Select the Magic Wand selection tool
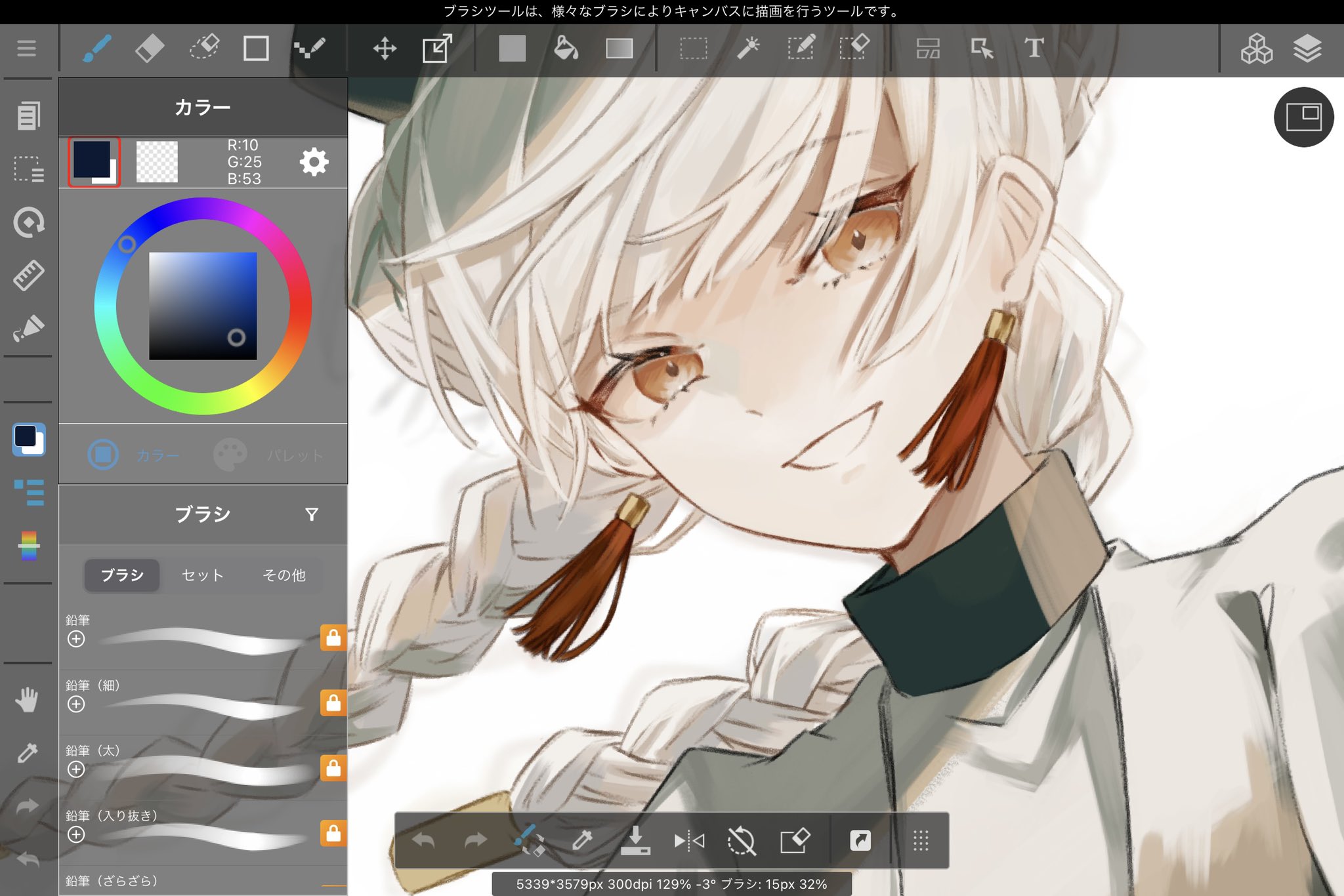 747,49
